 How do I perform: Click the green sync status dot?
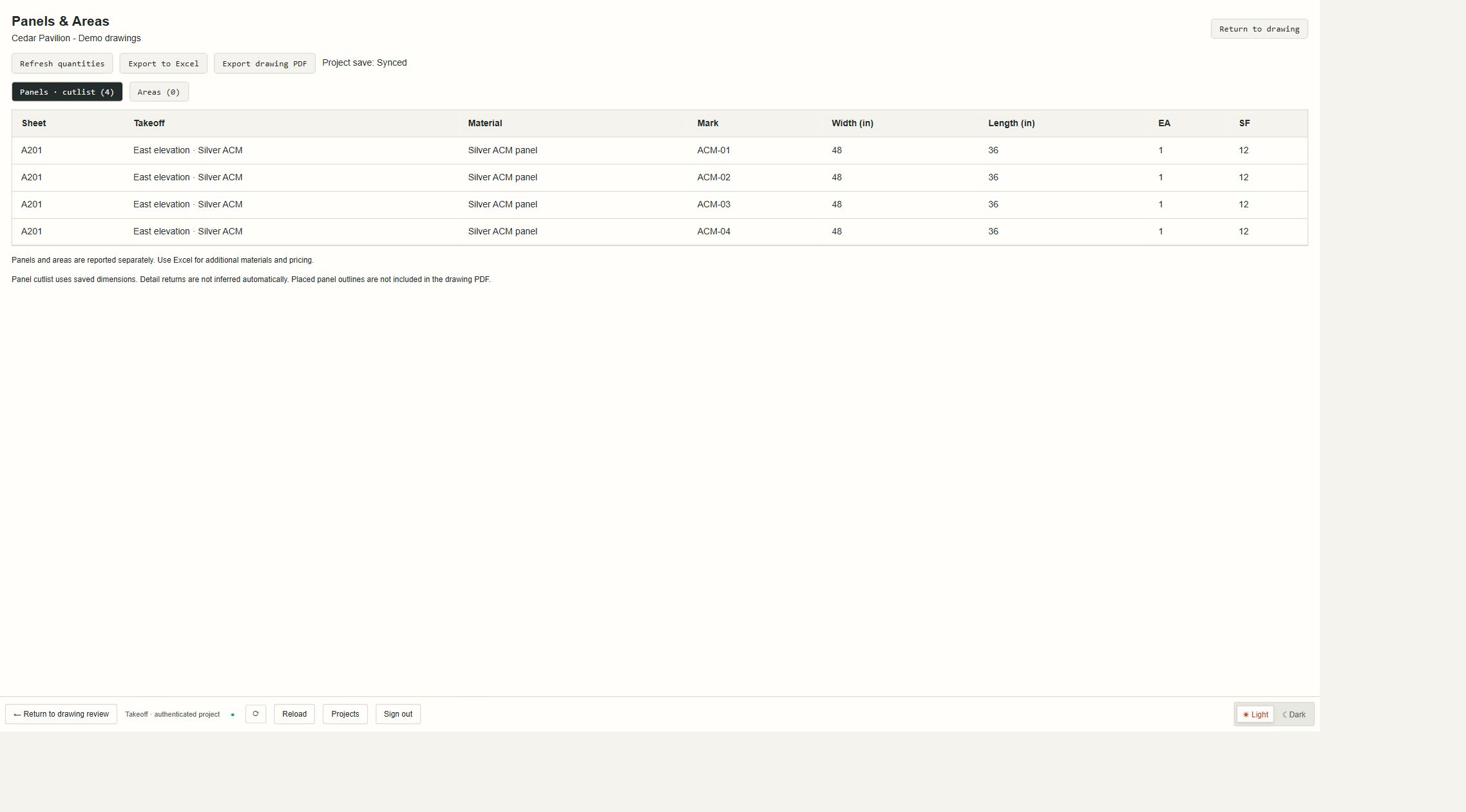click(x=233, y=714)
